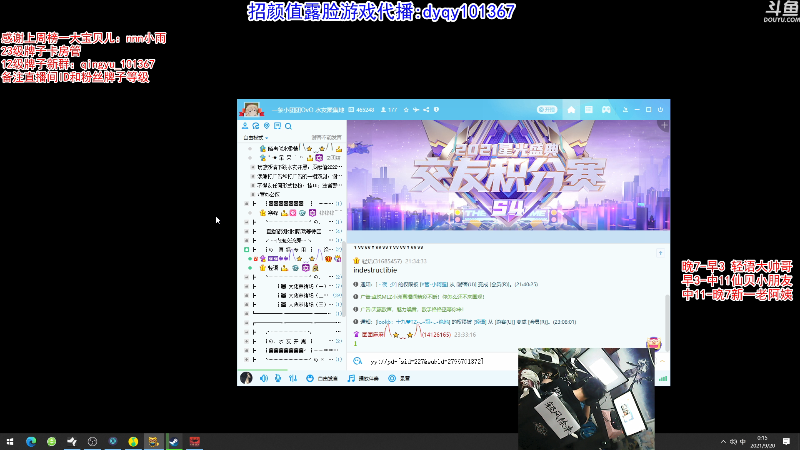800x450 pixels.
Task: Click the chat message input field
Action: click(x=439, y=361)
